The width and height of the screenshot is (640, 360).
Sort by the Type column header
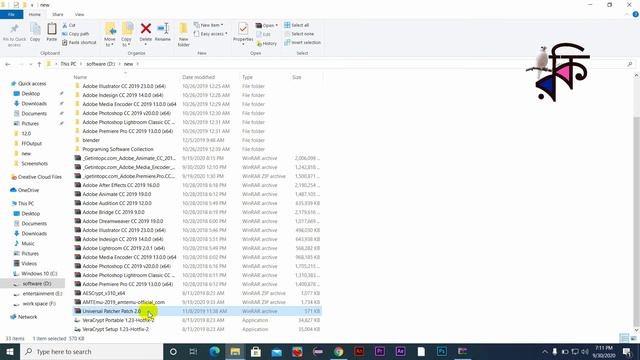click(x=247, y=77)
